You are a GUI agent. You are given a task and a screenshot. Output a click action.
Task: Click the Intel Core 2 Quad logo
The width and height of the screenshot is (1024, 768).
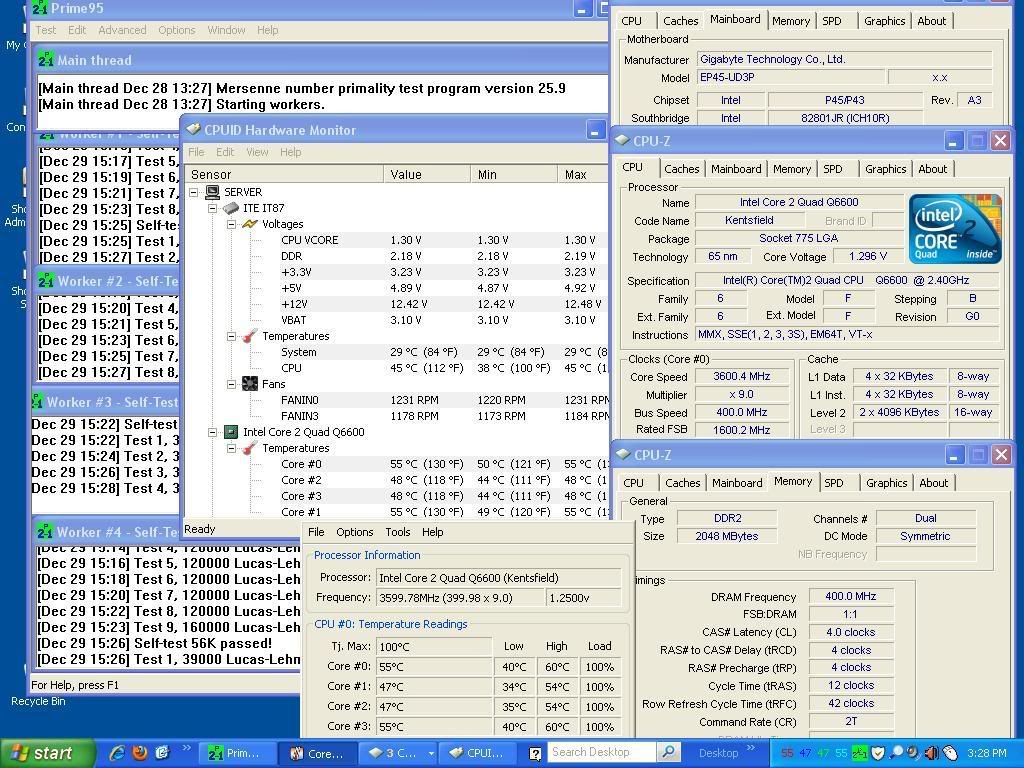(955, 229)
